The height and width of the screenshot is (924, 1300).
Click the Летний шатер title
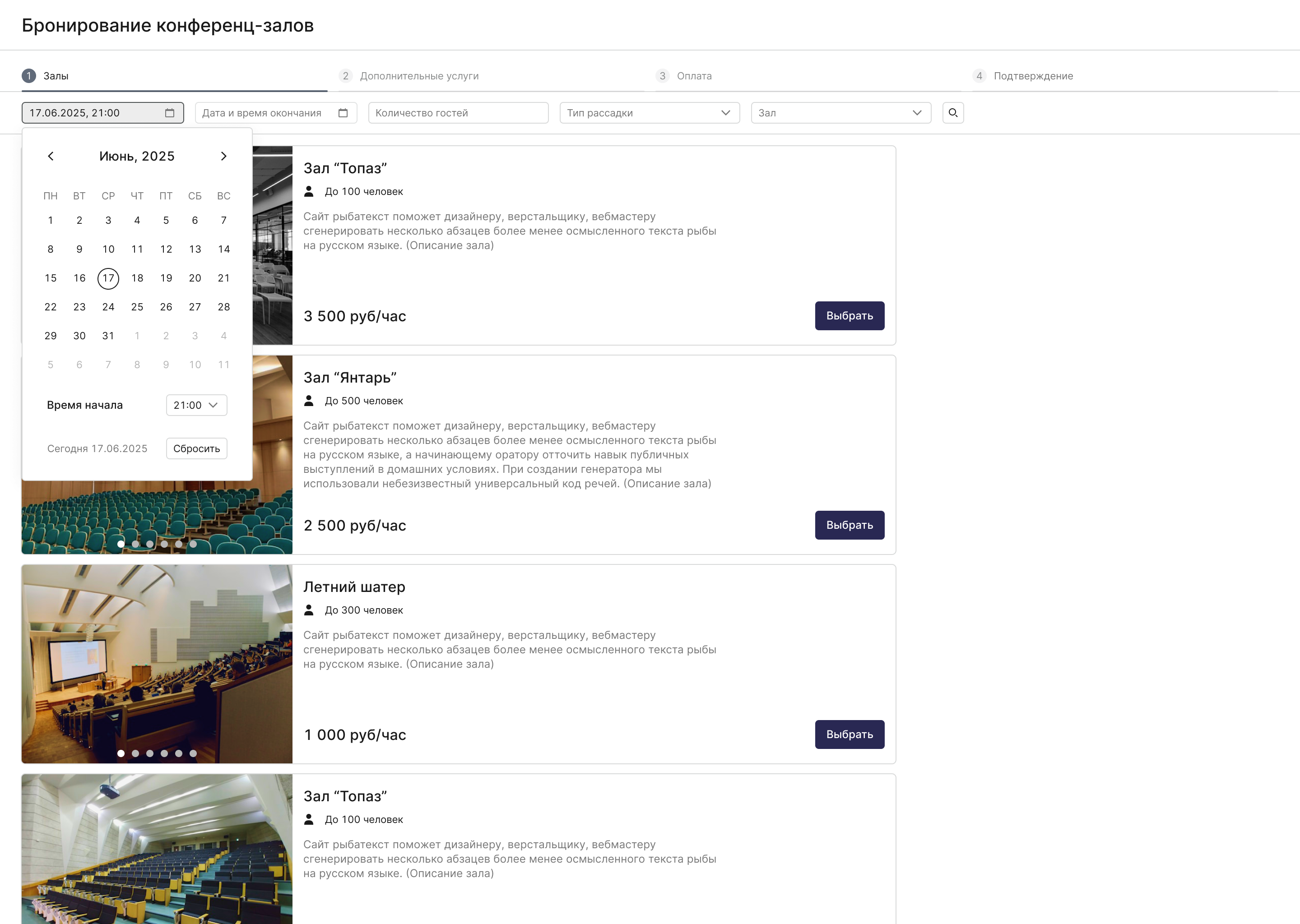click(354, 587)
